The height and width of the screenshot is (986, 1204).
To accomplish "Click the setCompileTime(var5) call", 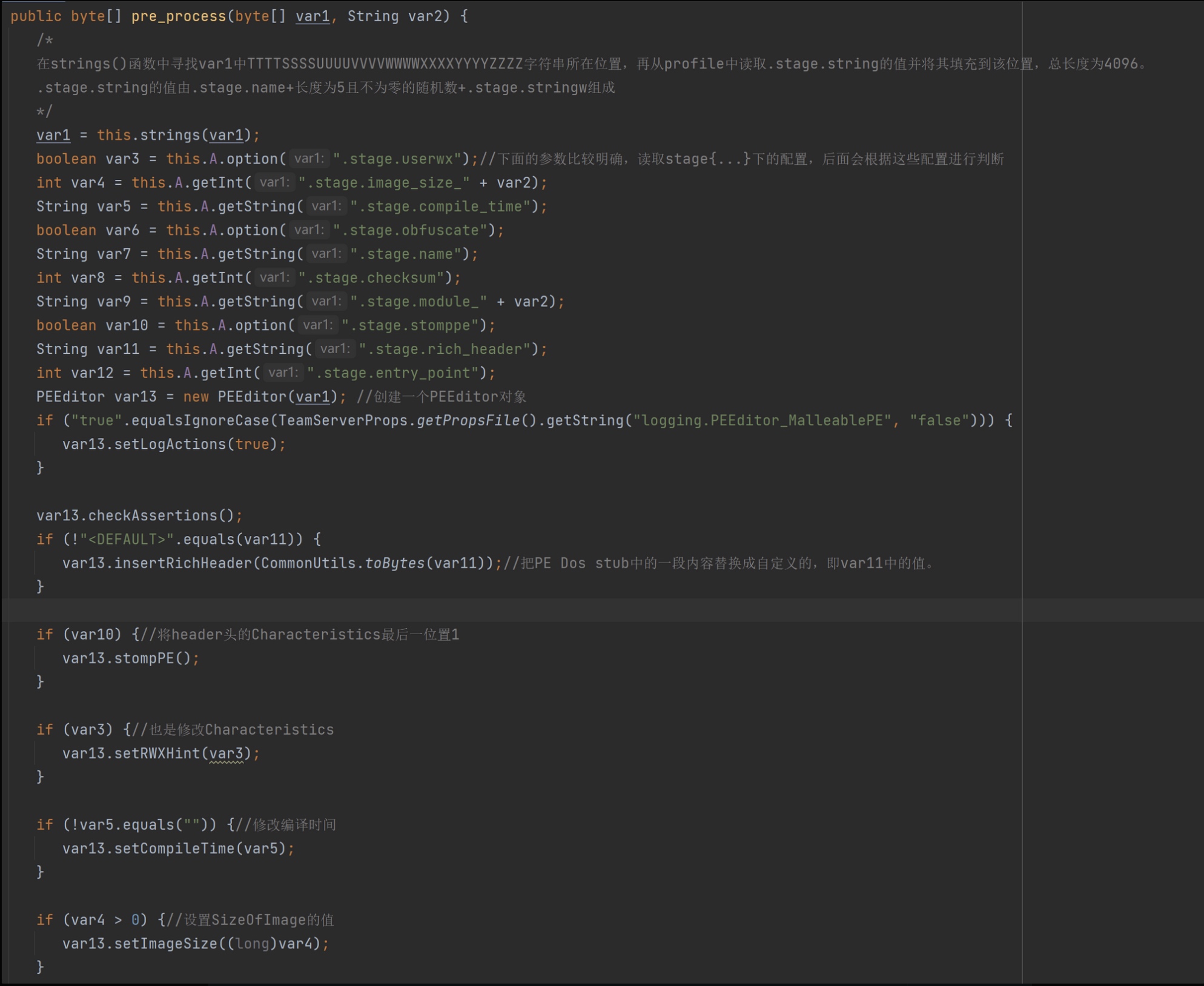I will 199,849.
